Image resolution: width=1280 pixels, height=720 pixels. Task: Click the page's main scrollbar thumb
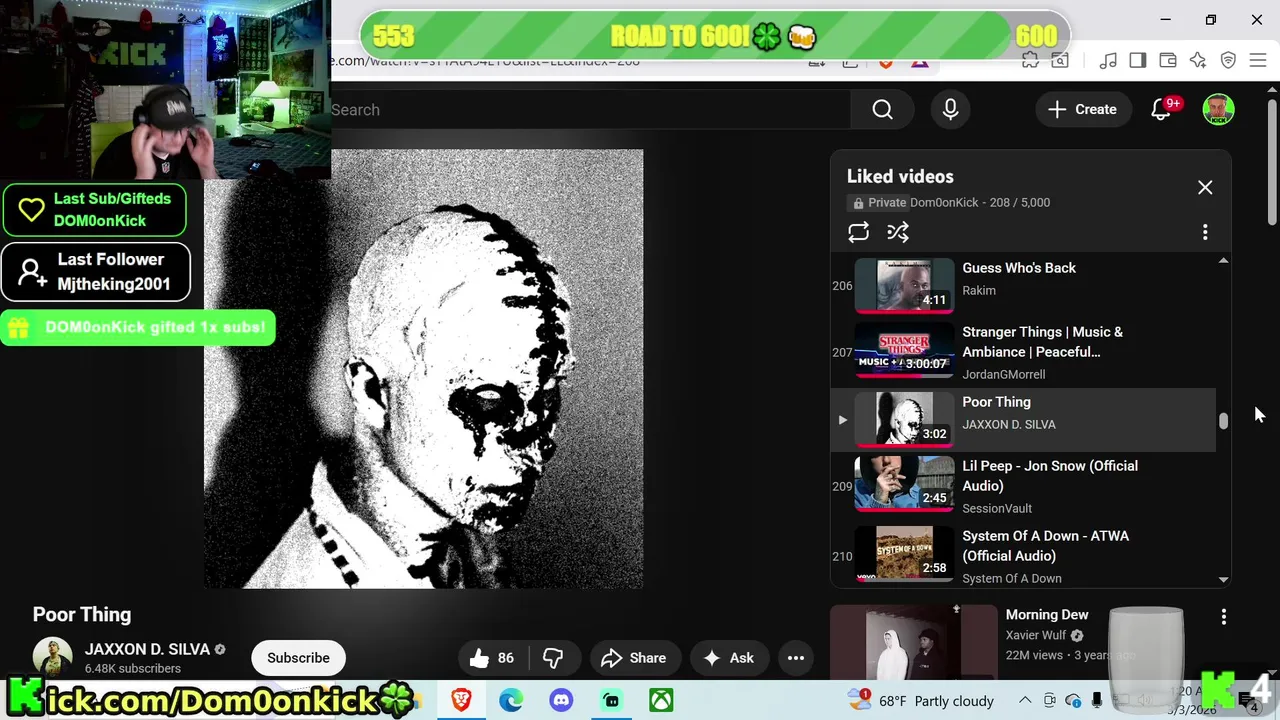coord(1272,160)
